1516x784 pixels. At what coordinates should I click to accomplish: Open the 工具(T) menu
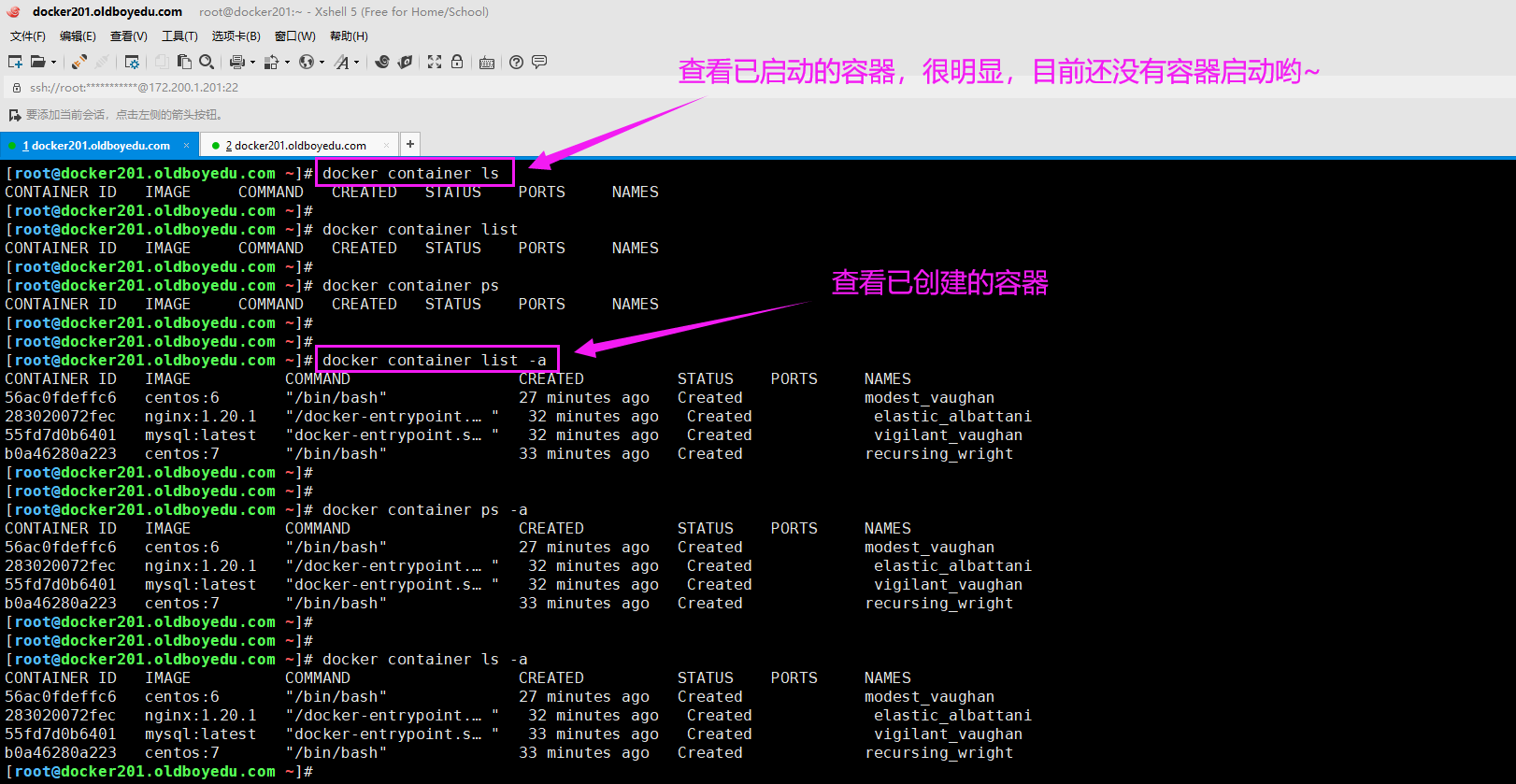[179, 36]
